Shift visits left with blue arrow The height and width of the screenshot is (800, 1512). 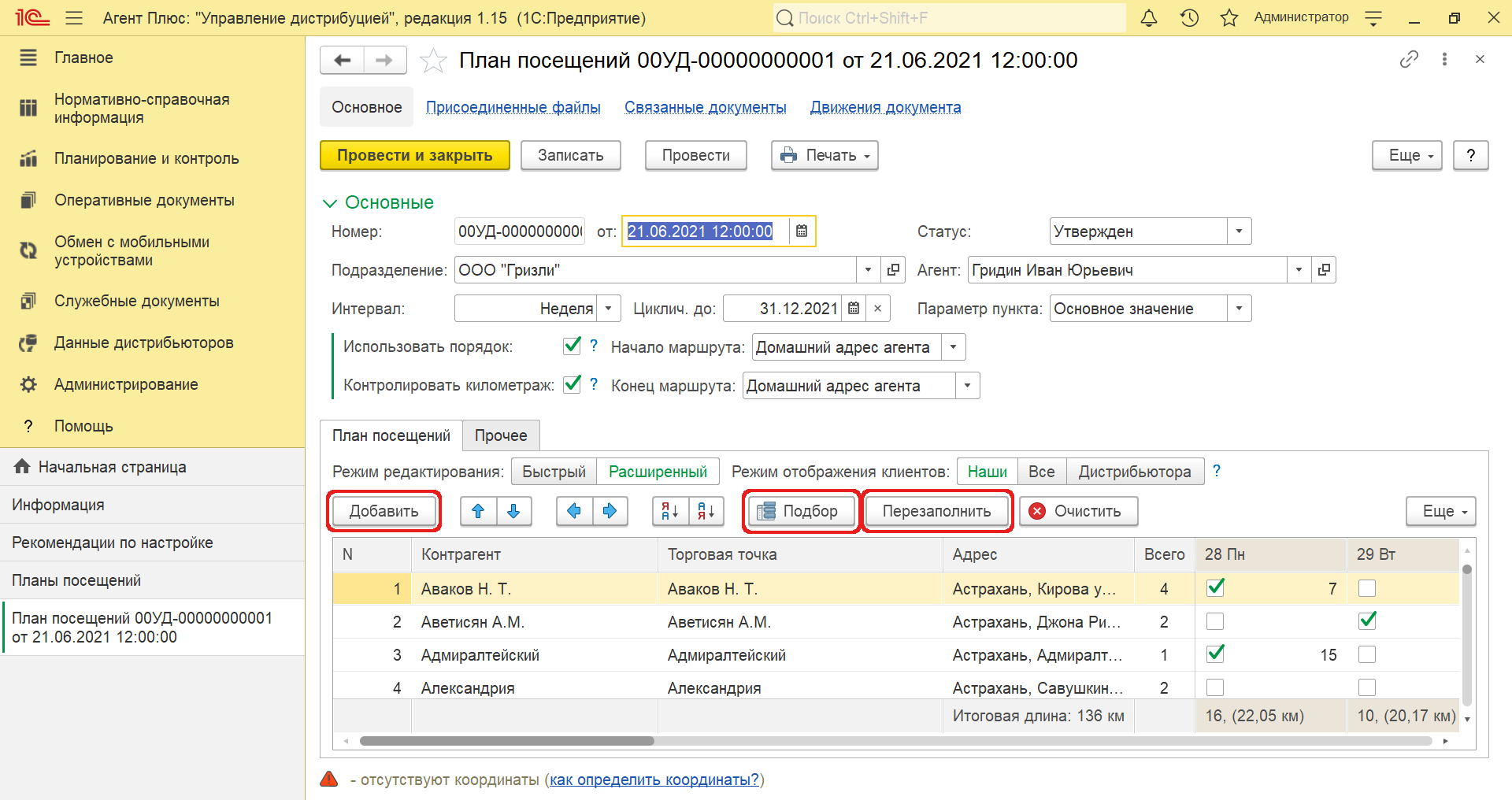(574, 511)
